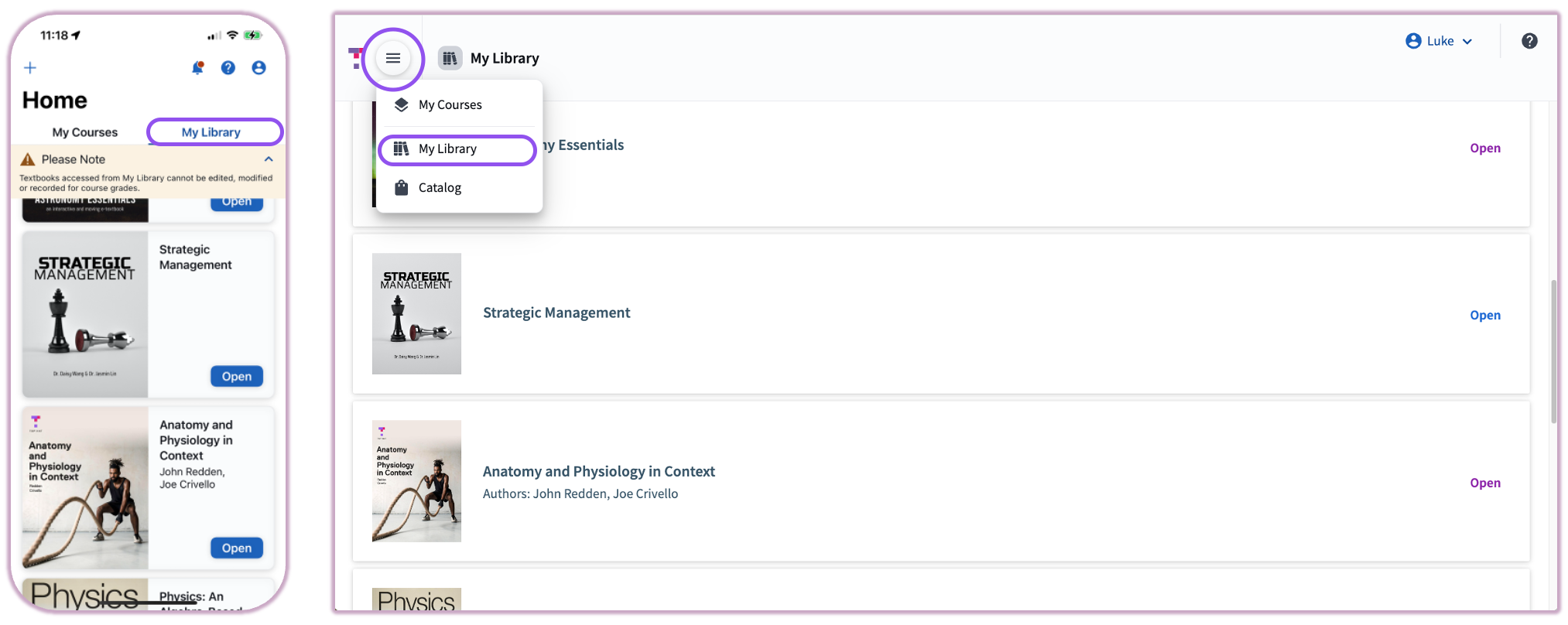1568x625 pixels.
Task: Select the My Library tab on mobile
Action: 214,131
